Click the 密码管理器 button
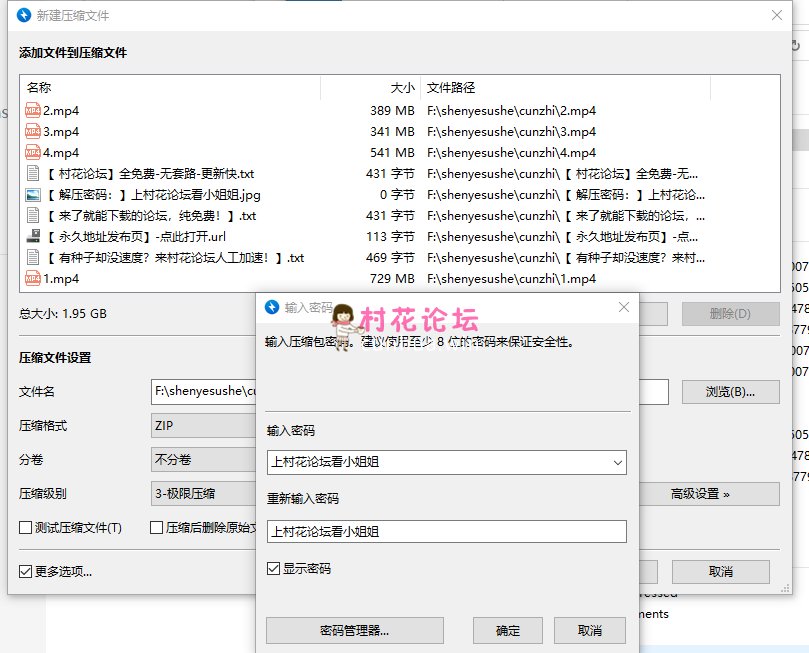The width and height of the screenshot is (809, 653). pyautogui.click(x=354, y=631)
